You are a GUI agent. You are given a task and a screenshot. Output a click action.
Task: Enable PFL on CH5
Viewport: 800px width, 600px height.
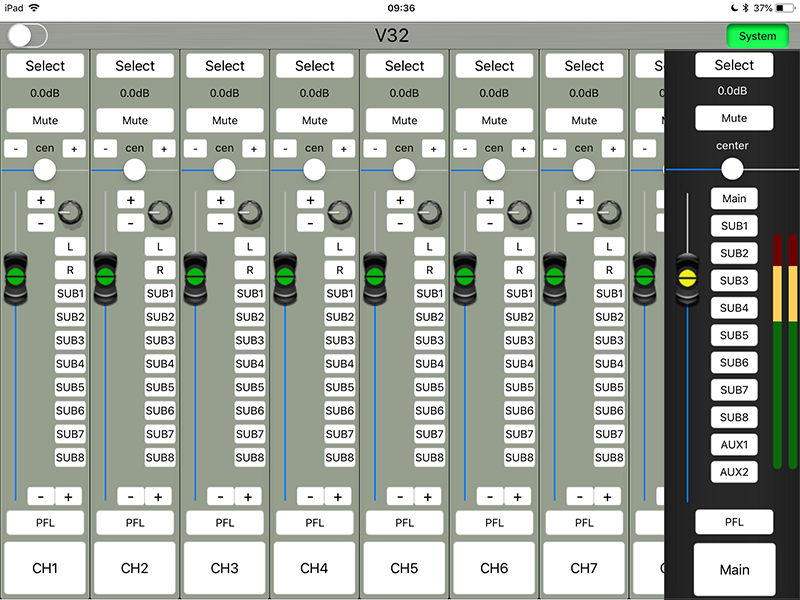click(x=404, y=522)
